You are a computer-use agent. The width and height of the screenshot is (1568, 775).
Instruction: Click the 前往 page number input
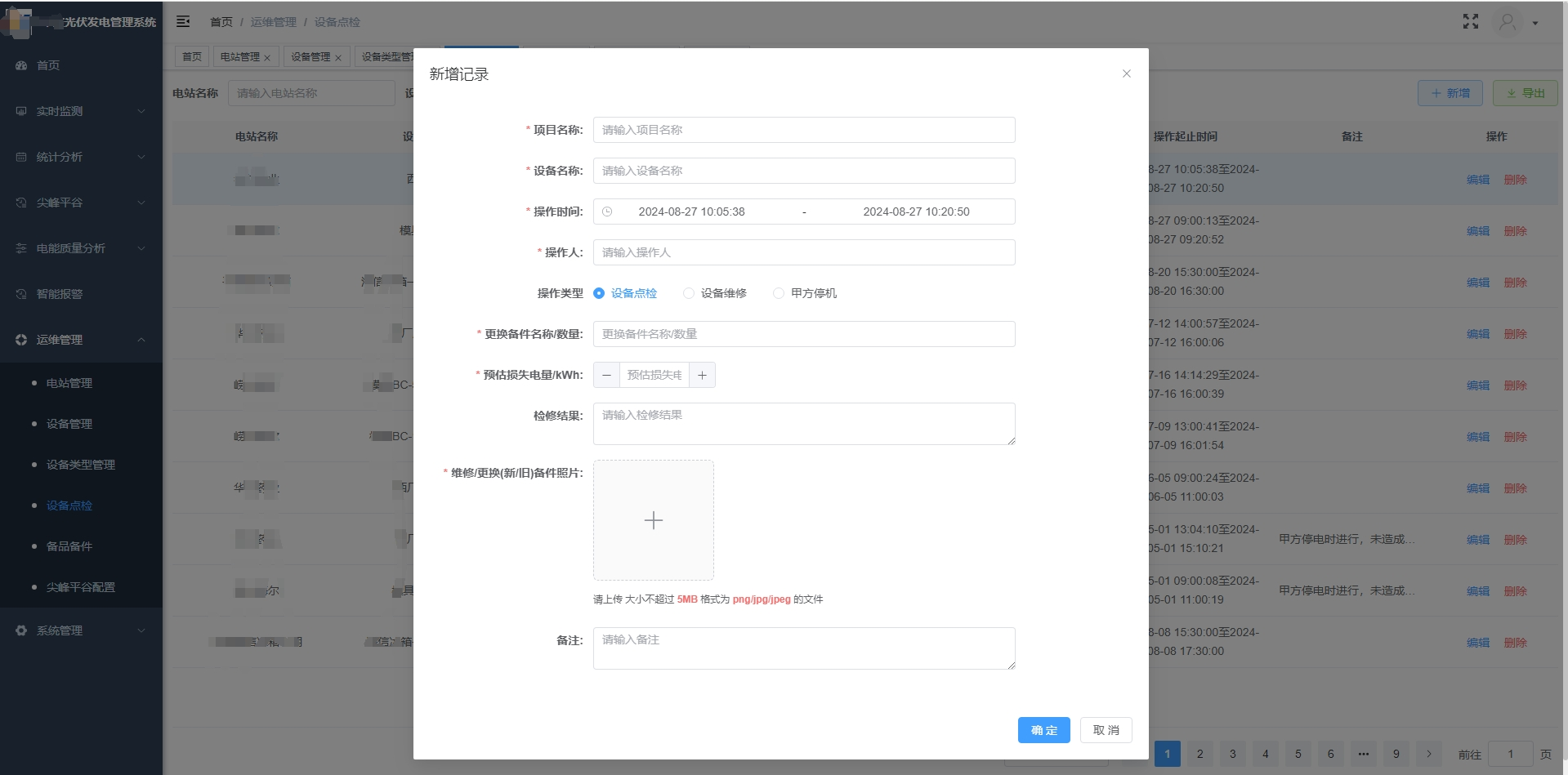click(1511, 754)
